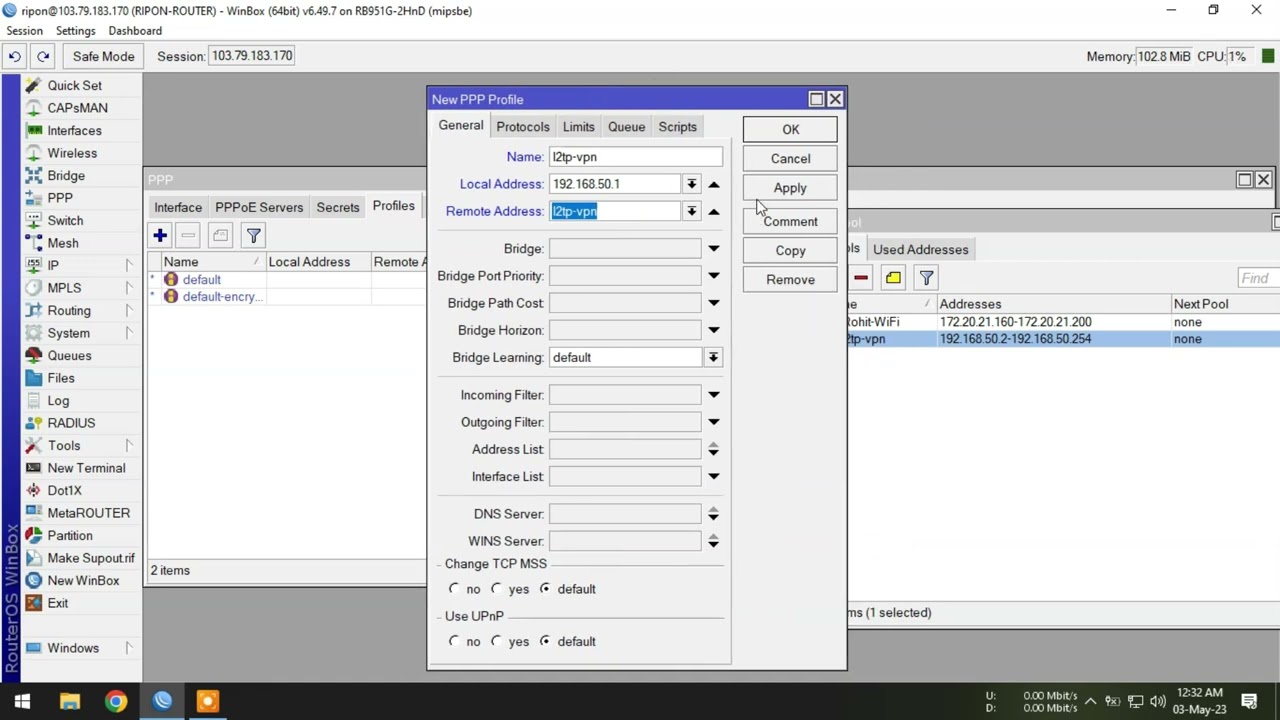Switch to Scripts tab
1280x720 pixels.
tap(677, 127)
